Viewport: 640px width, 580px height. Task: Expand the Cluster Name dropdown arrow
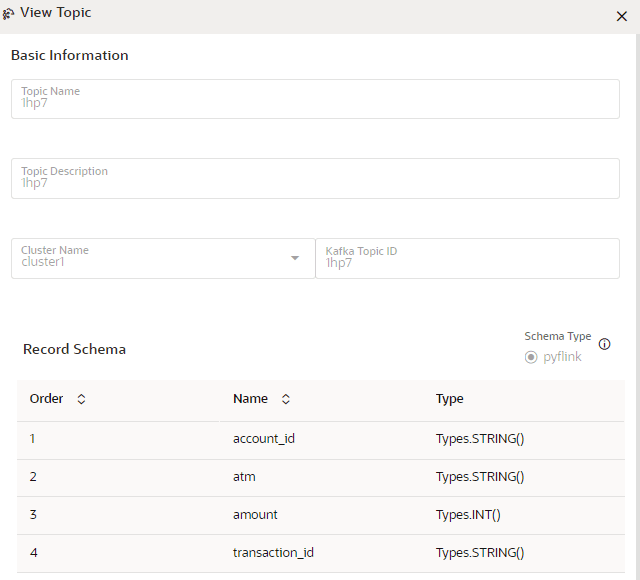tap(295, 258)
